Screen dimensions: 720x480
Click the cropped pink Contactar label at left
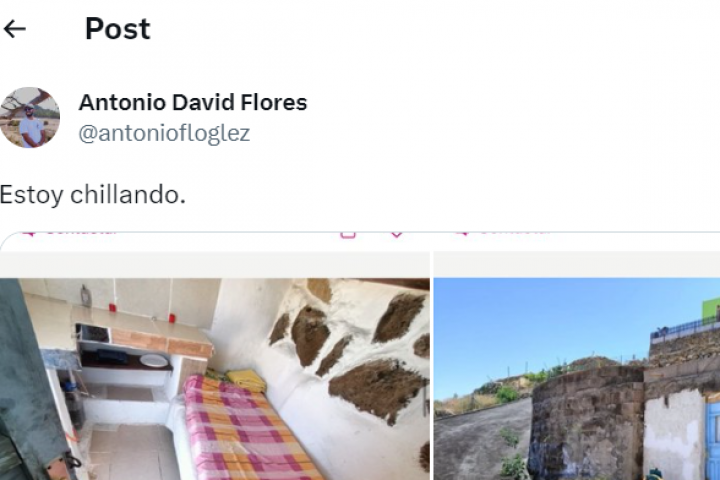69,233
